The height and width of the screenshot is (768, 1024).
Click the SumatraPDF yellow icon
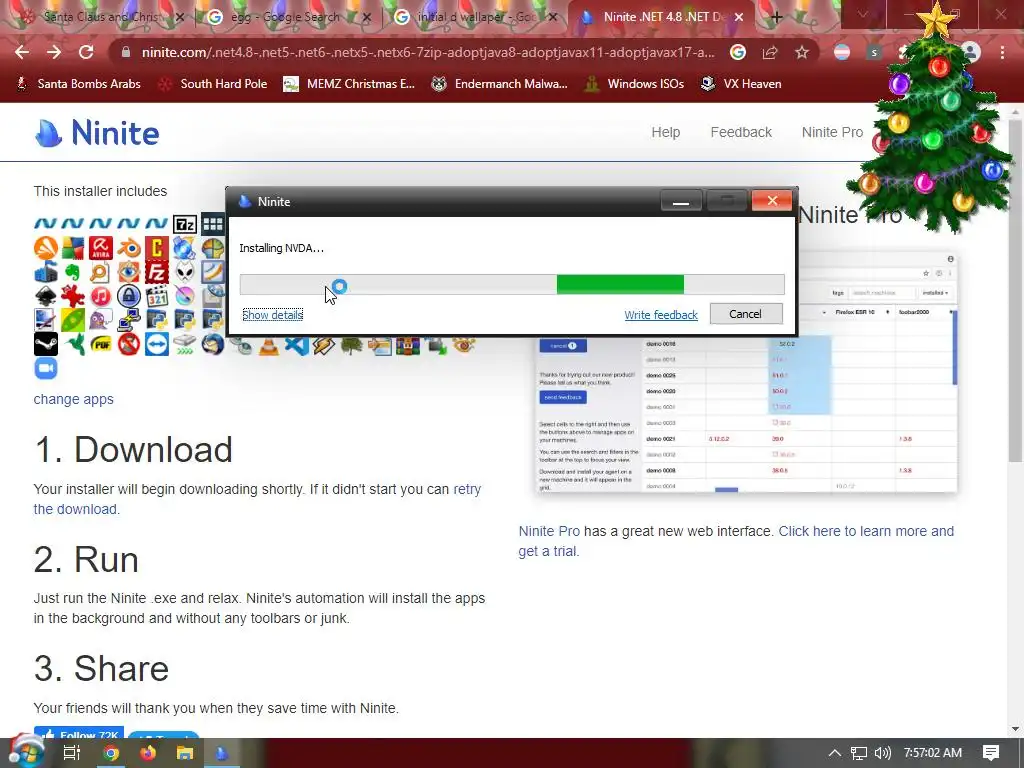click(x=101, y=344)
